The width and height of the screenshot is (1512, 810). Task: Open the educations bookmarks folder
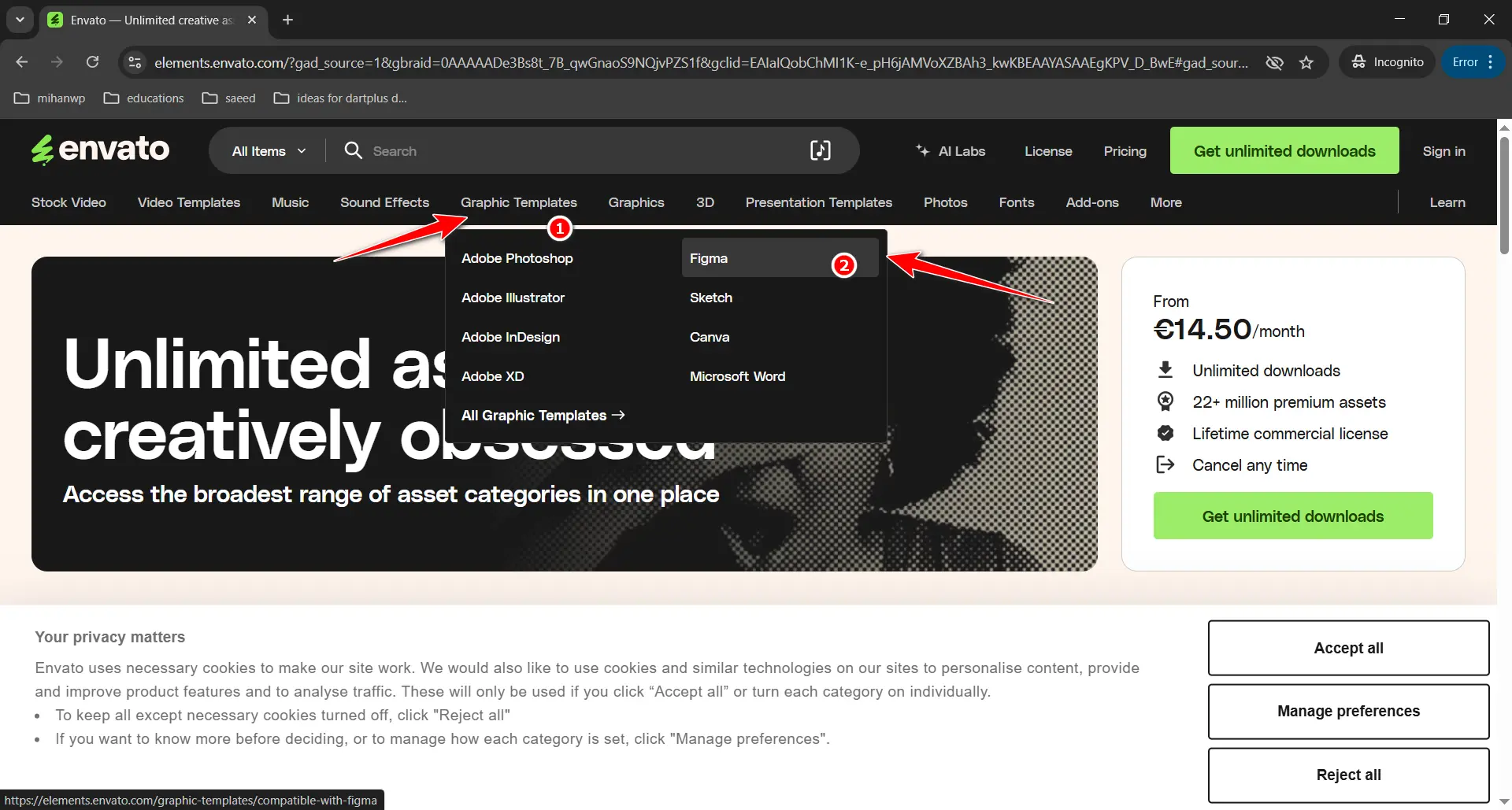[144, 98]
